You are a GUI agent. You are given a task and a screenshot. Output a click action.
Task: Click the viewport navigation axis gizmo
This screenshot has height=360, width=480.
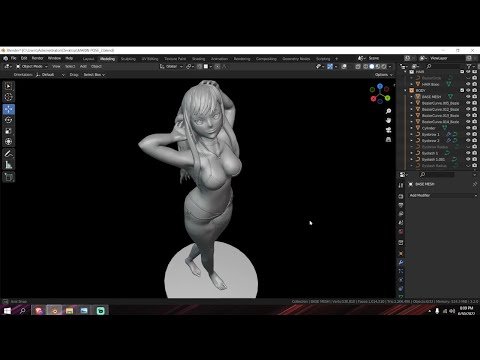click(x=380, y=94)
